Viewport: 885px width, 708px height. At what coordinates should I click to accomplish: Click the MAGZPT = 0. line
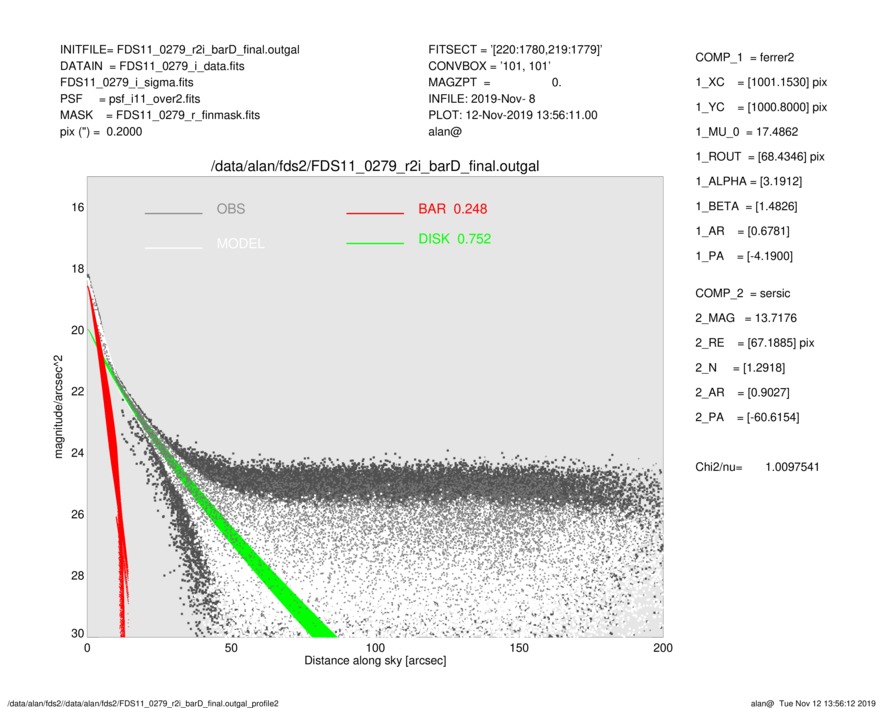pyautogui.click(x=494, y=82)
